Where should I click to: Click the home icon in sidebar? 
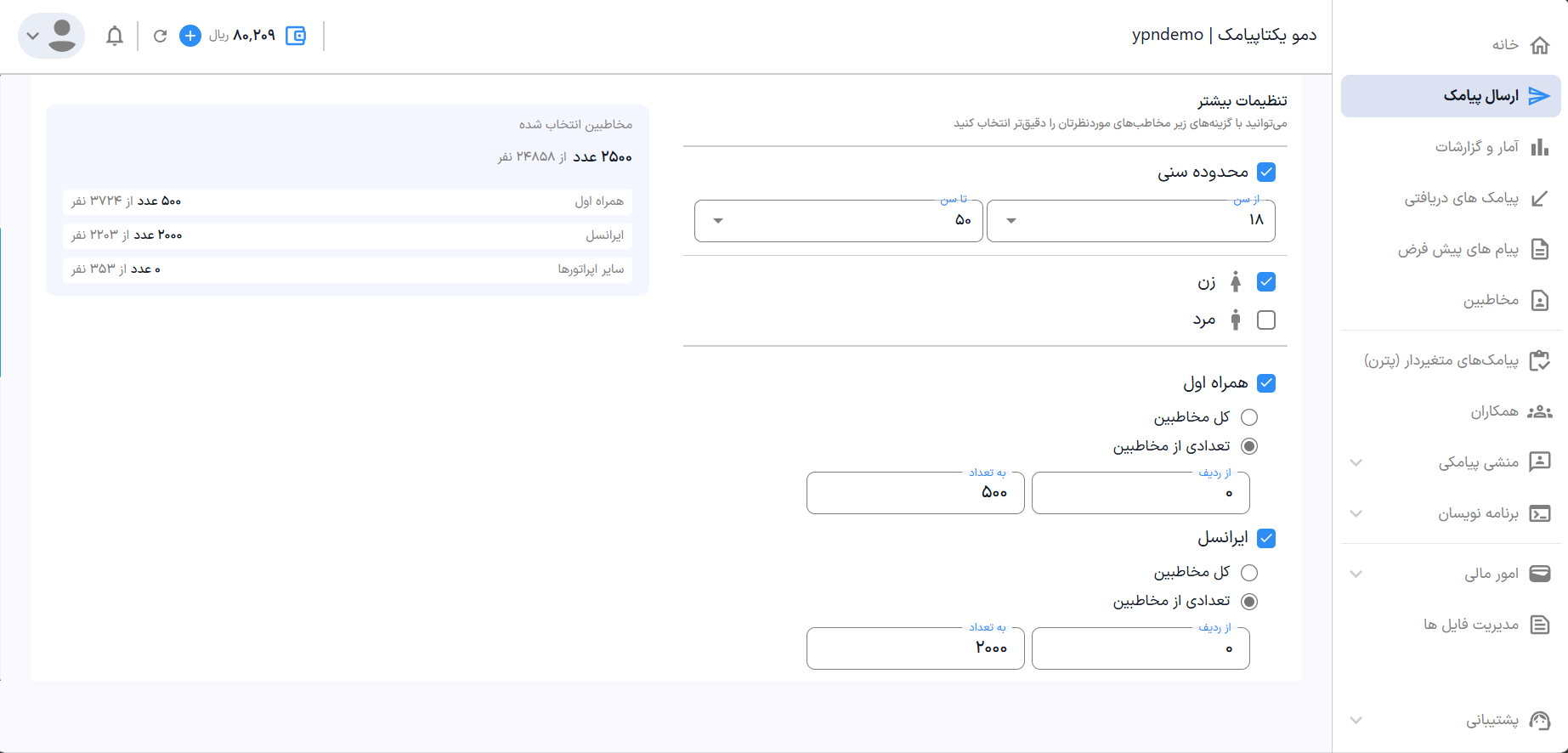pyautogui.click(x=1539, y=45)
